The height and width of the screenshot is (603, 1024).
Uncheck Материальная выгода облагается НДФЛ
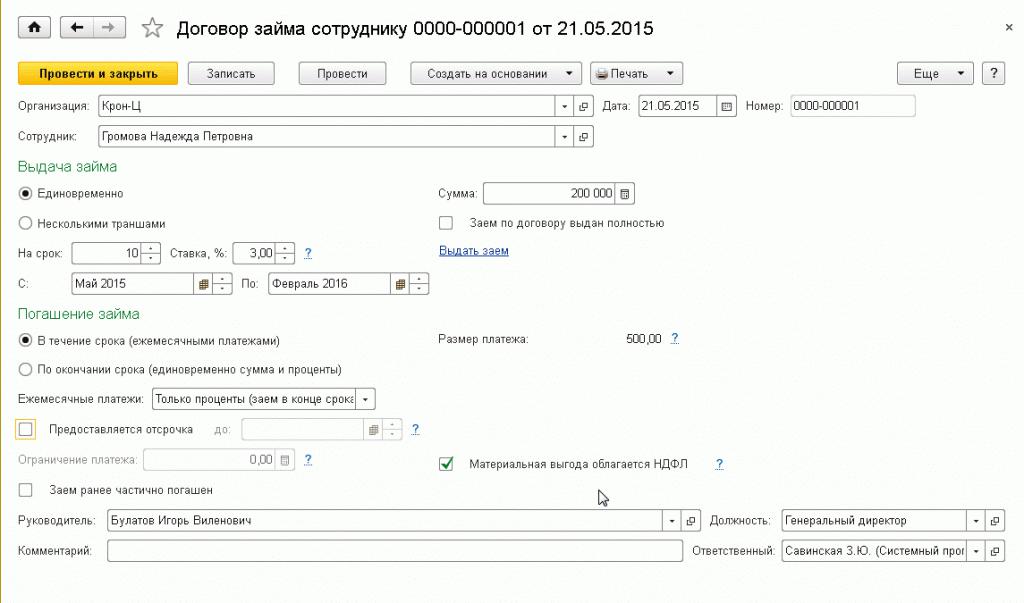446,464
